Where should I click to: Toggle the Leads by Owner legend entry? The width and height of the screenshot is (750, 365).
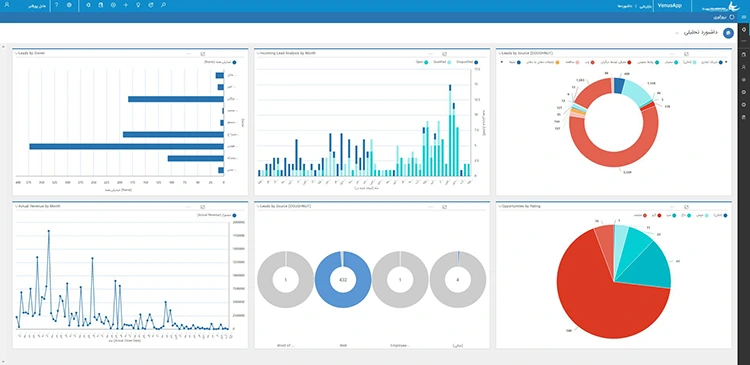[220, 62]
